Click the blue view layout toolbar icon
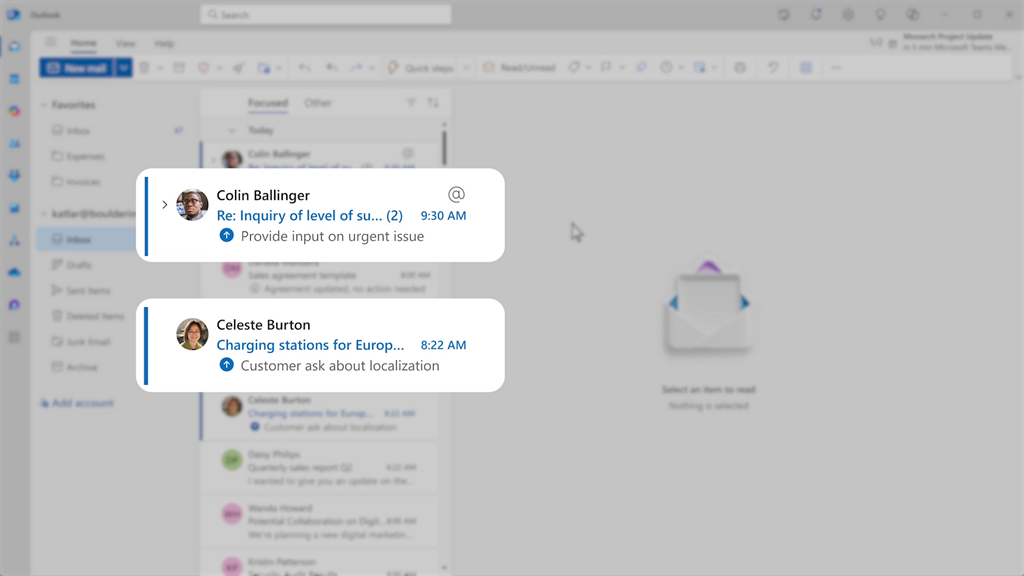 tap(806, 67)
